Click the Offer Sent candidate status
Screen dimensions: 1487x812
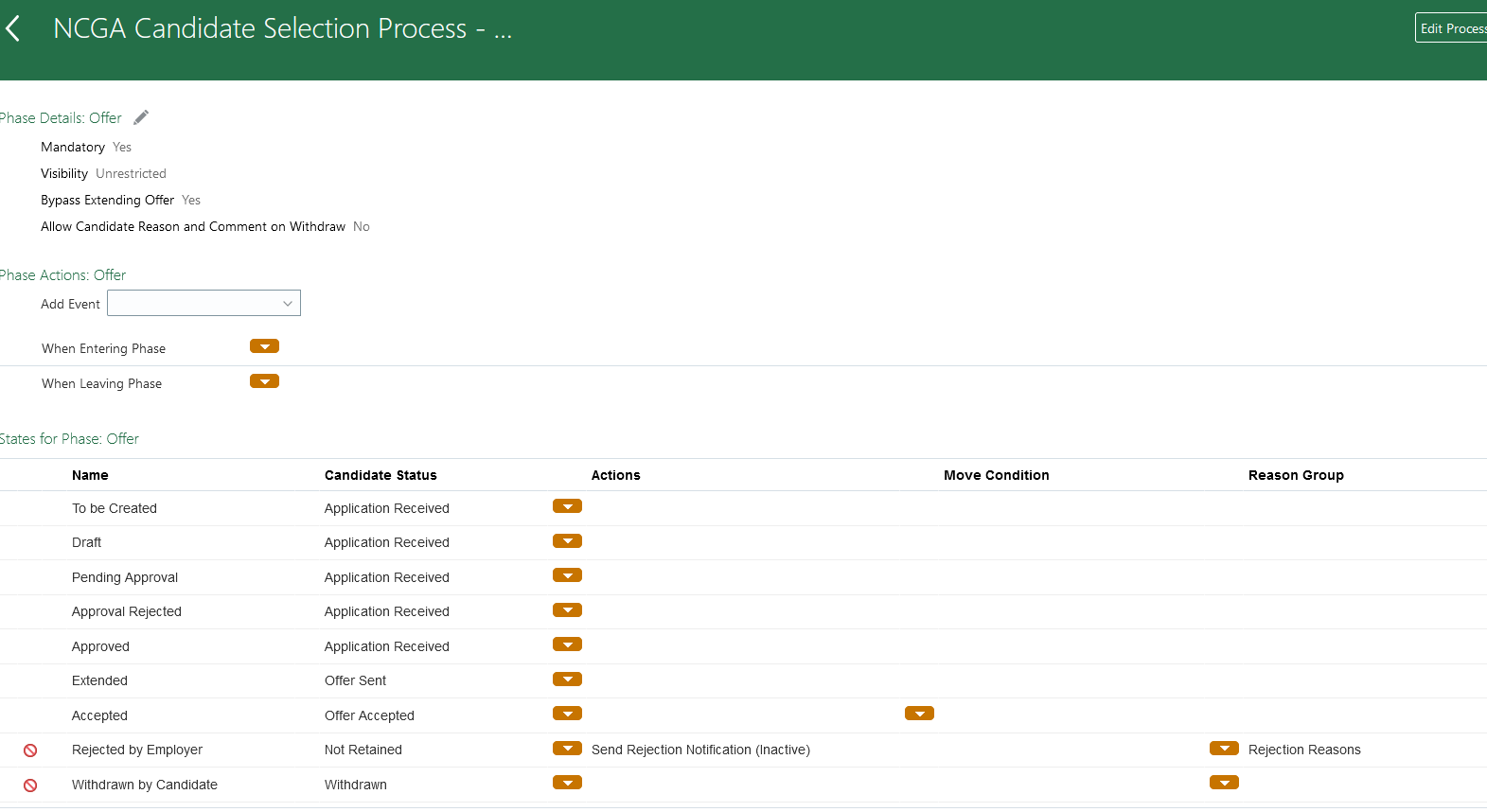click(355, 680)
